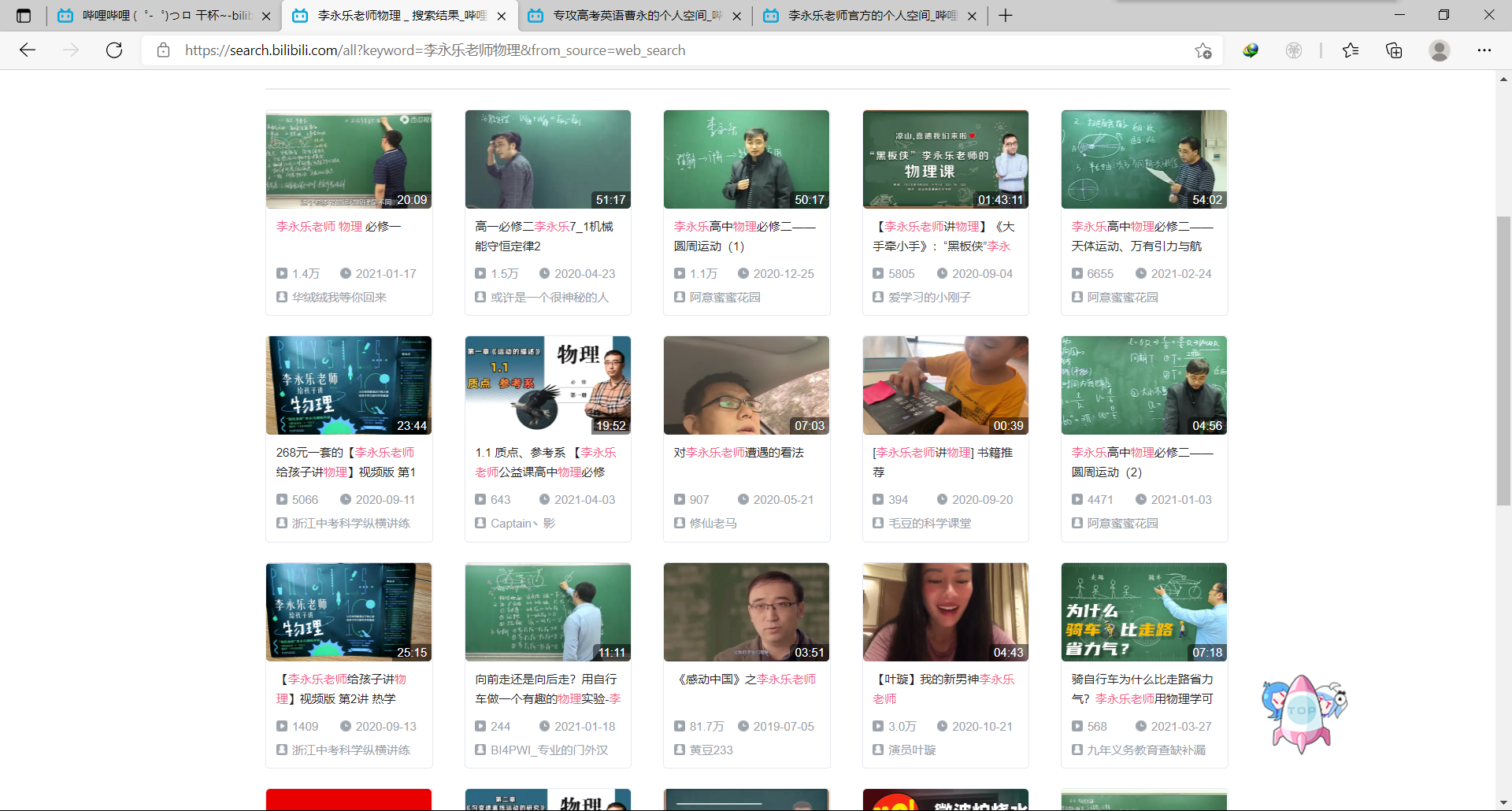Open the 50:17 圆周运动（1）video thumbnail

pos(747,159)
